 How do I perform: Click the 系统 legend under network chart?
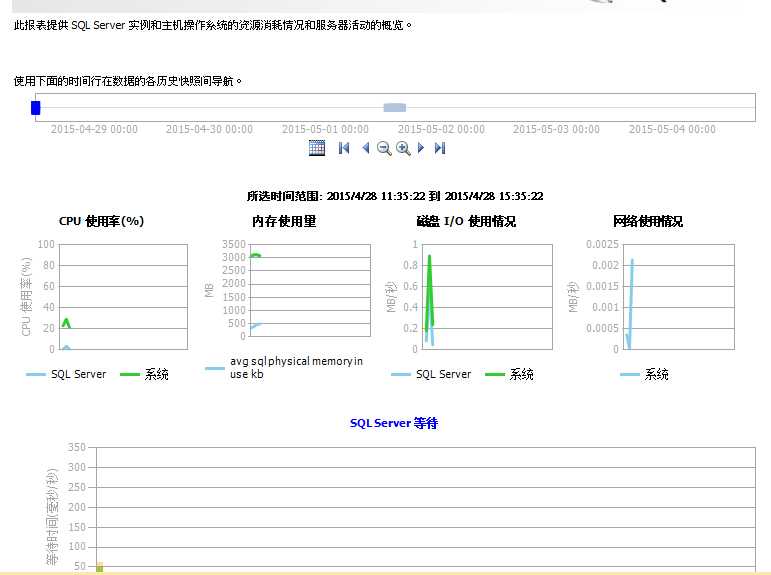pyautogui.click(x=645, y=374)
